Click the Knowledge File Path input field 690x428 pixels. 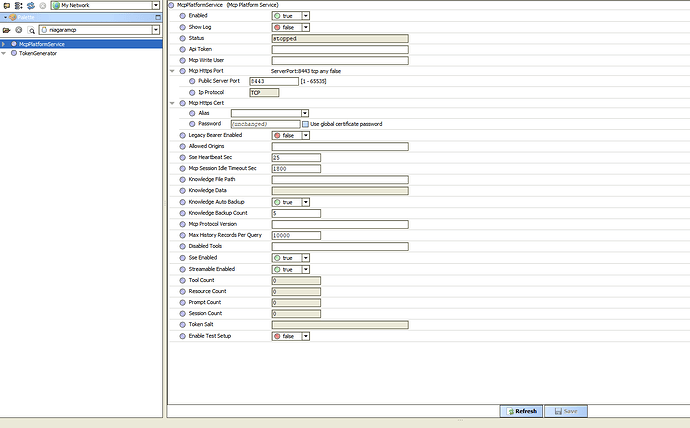(340, 179)
